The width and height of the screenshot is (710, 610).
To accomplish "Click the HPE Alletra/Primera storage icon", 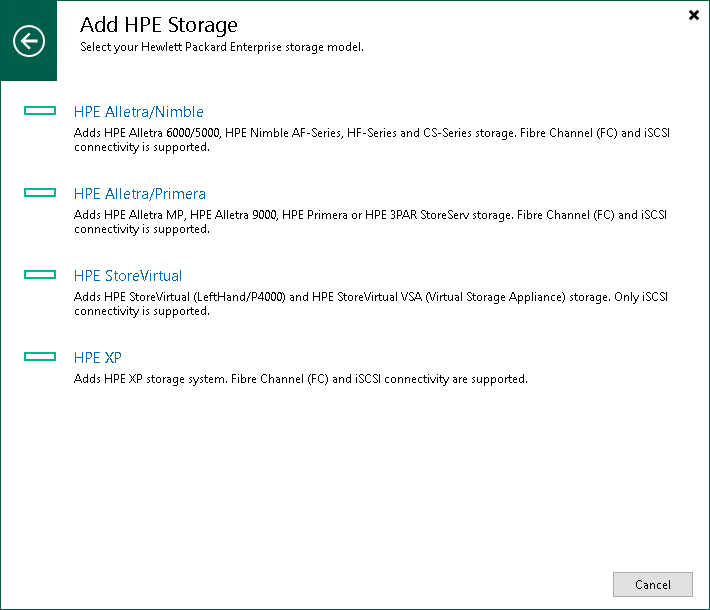I will pos(40,192).
